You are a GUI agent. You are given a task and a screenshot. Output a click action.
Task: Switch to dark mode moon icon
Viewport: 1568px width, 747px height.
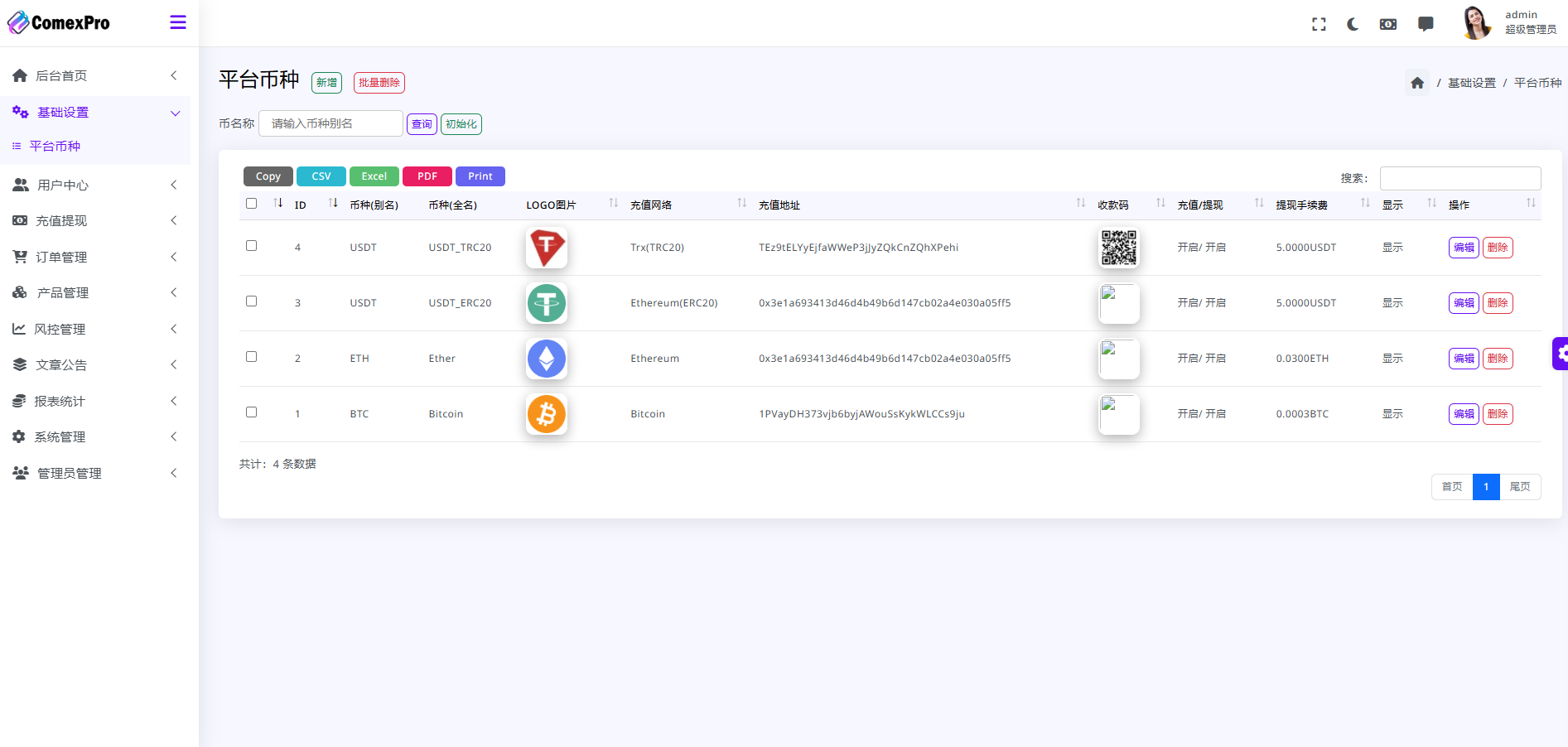1353,25
